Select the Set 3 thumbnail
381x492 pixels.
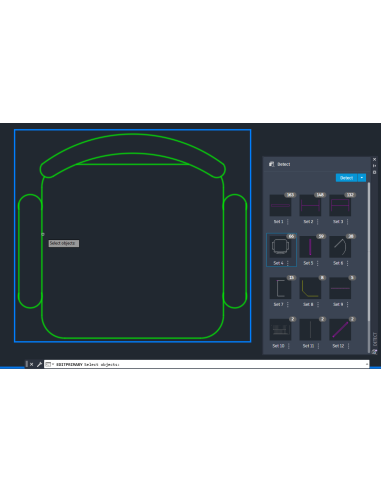340,206
